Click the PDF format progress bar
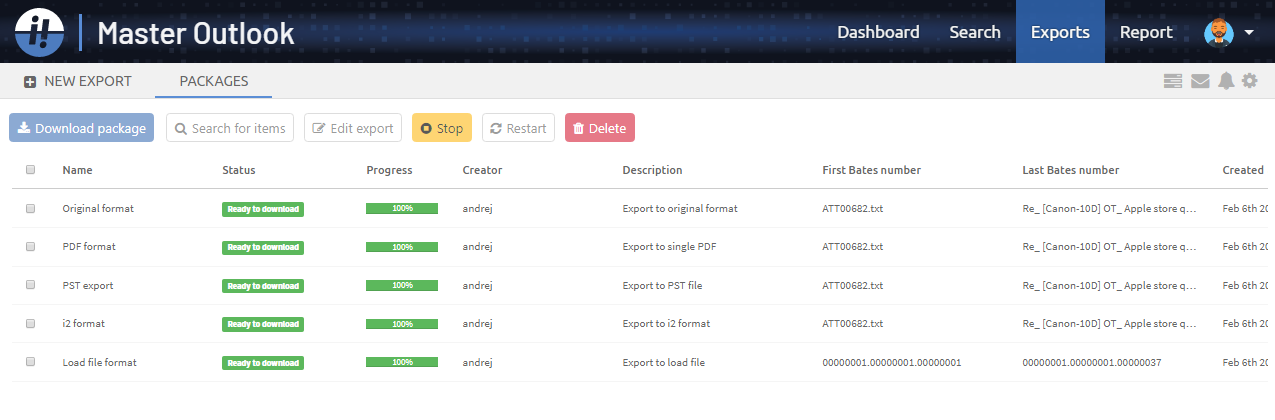 click(x=401, y=247)
